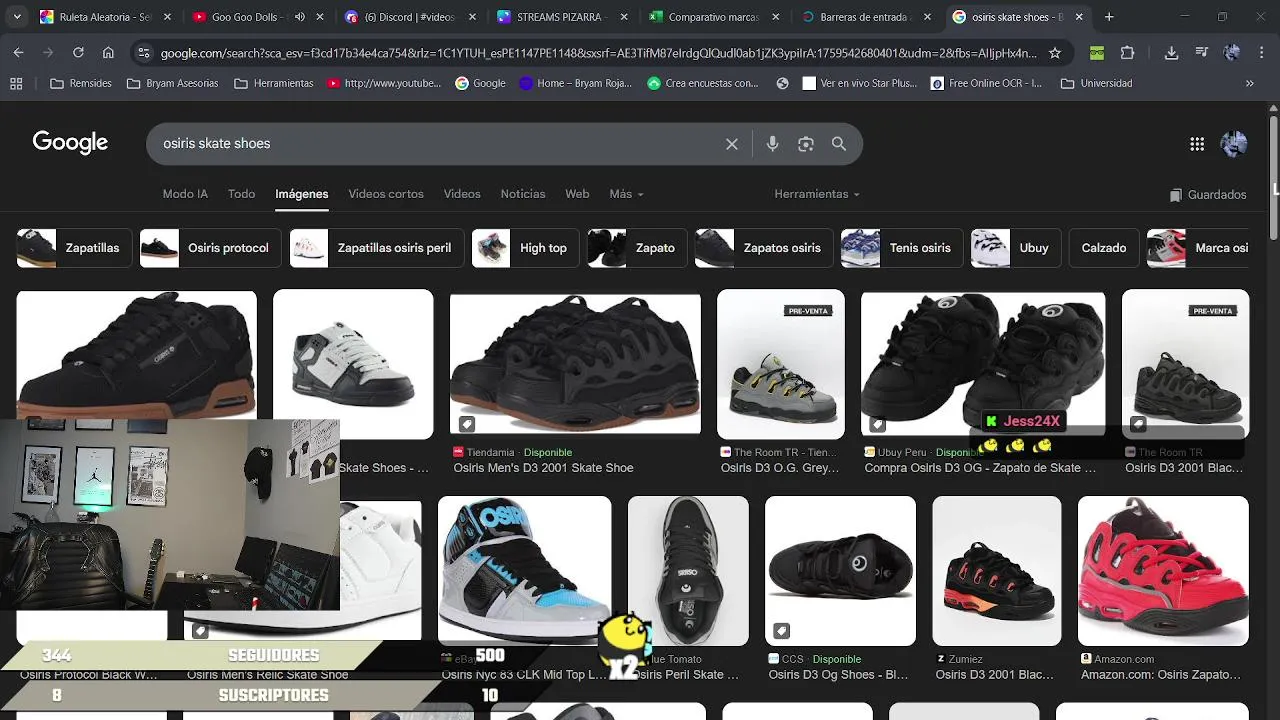Reload the current page
Image resolution: width=1280 pixels, height=720 pixels.
[x=78, y=53]
